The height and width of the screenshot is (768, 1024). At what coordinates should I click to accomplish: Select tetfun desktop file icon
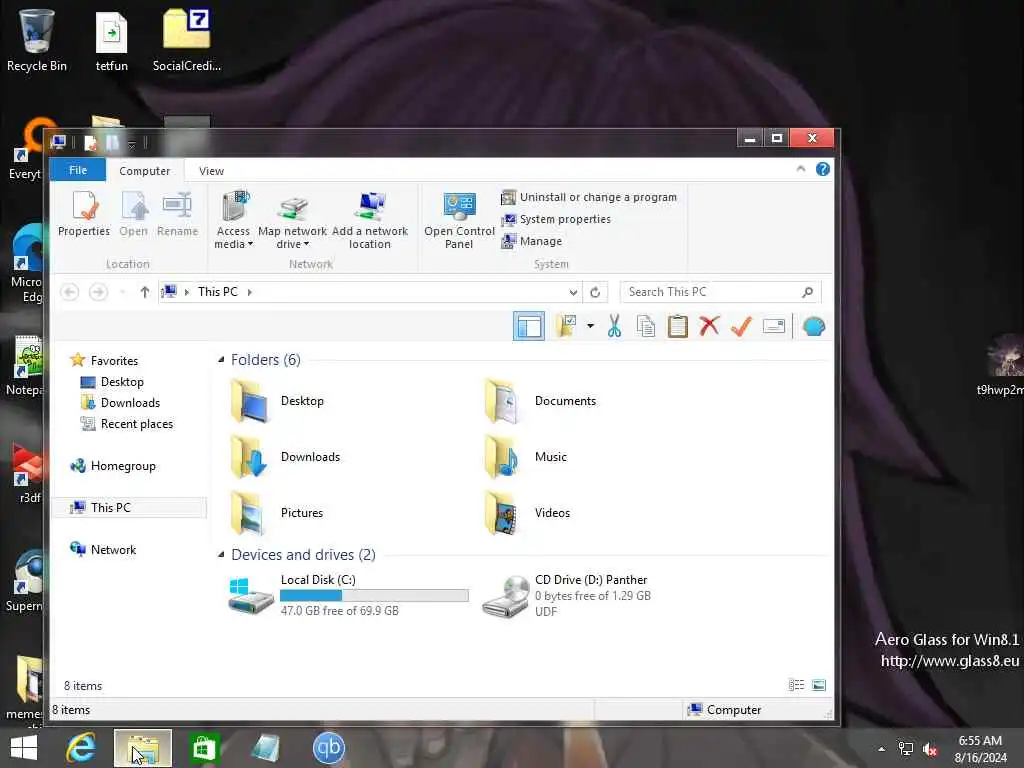pos(112,41)
